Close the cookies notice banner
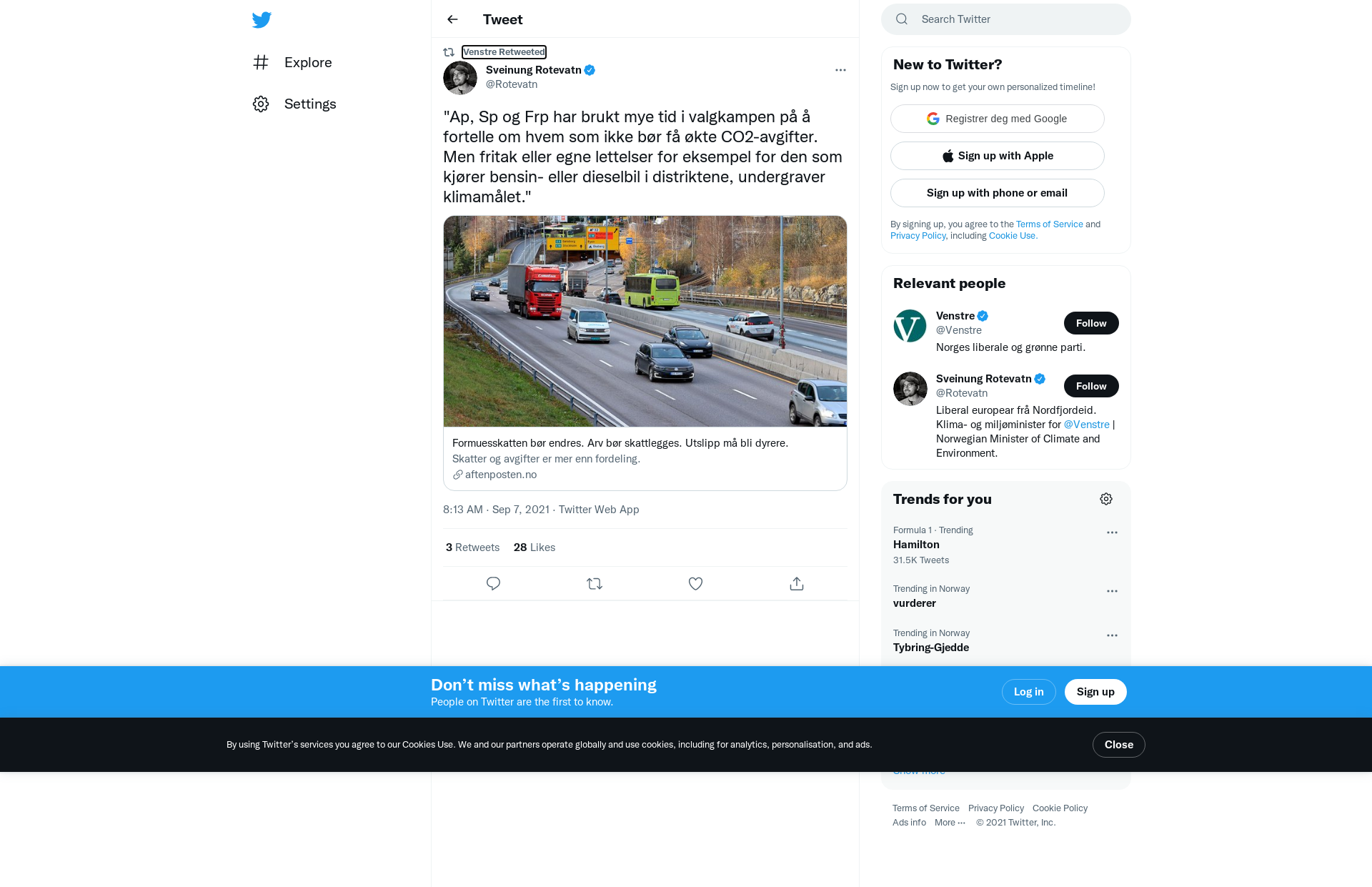 click(x=1118, y=745)
